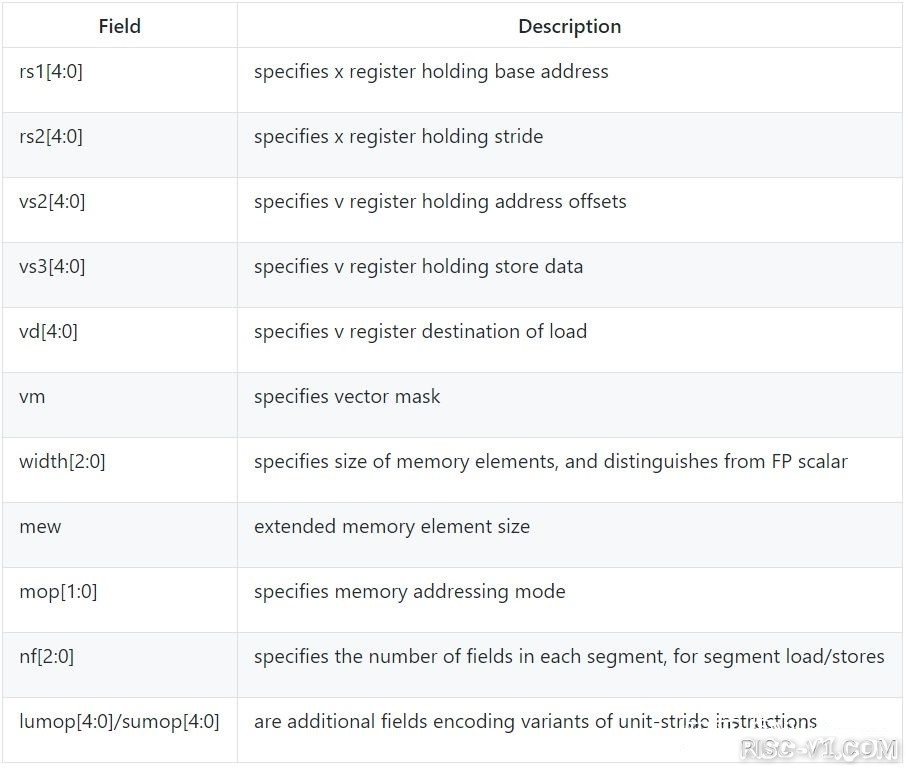Click the RISC-V1.COM watermark
The width and height of the screenshot is (910, 770).
point(819,749)
